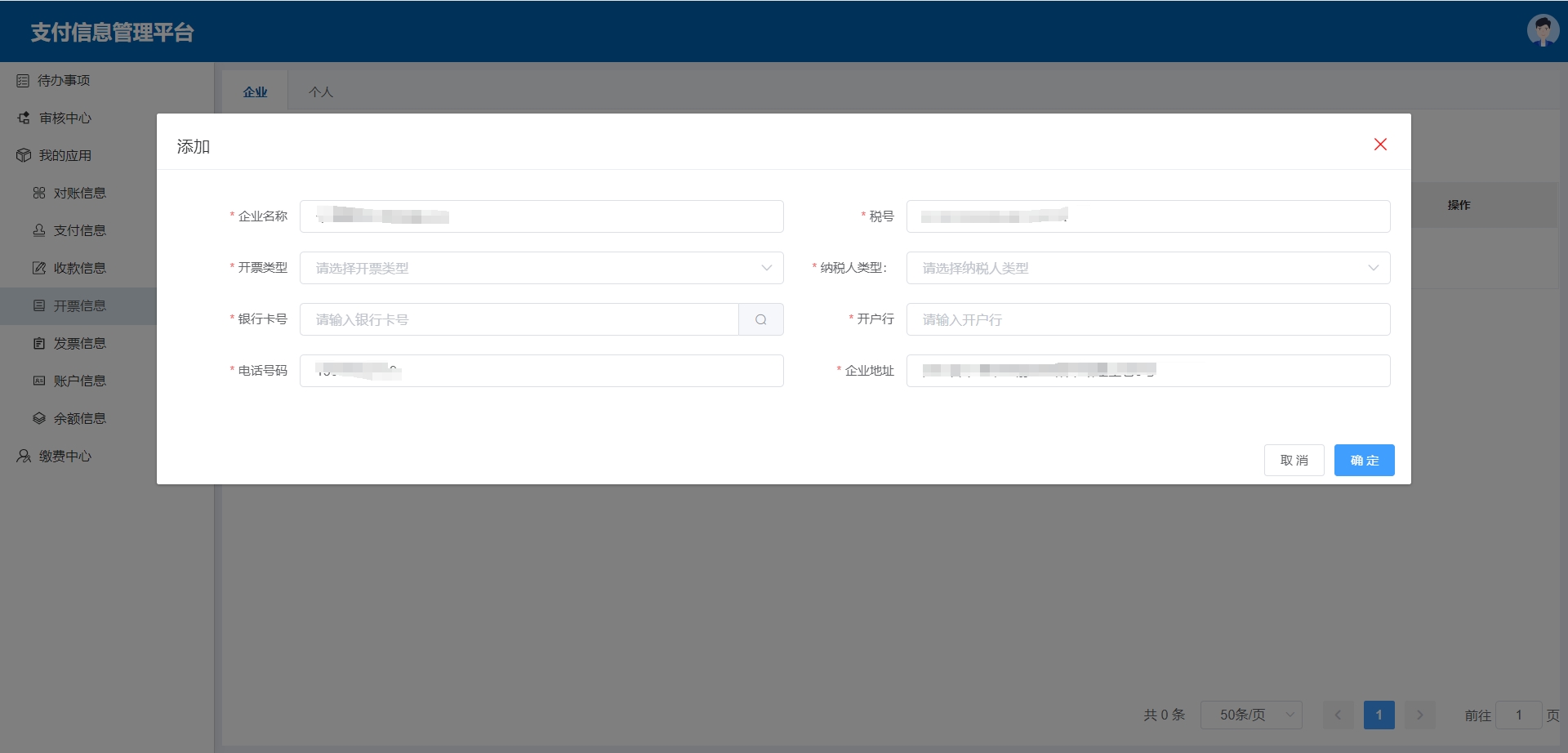This screenshot has height=753, width=1568.
Task: Focus the 银行卡号 input field
Action: [x=519, y=319]
